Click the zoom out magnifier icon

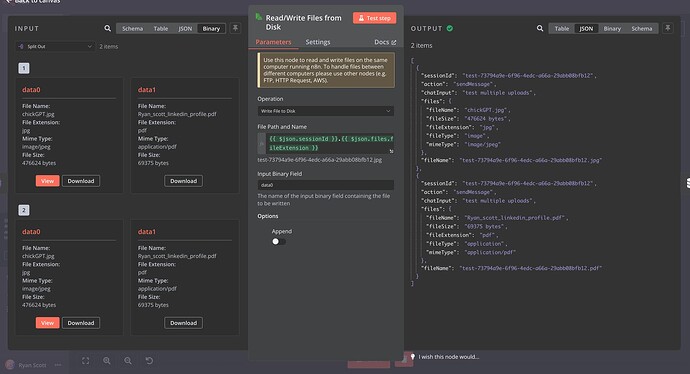128,361
